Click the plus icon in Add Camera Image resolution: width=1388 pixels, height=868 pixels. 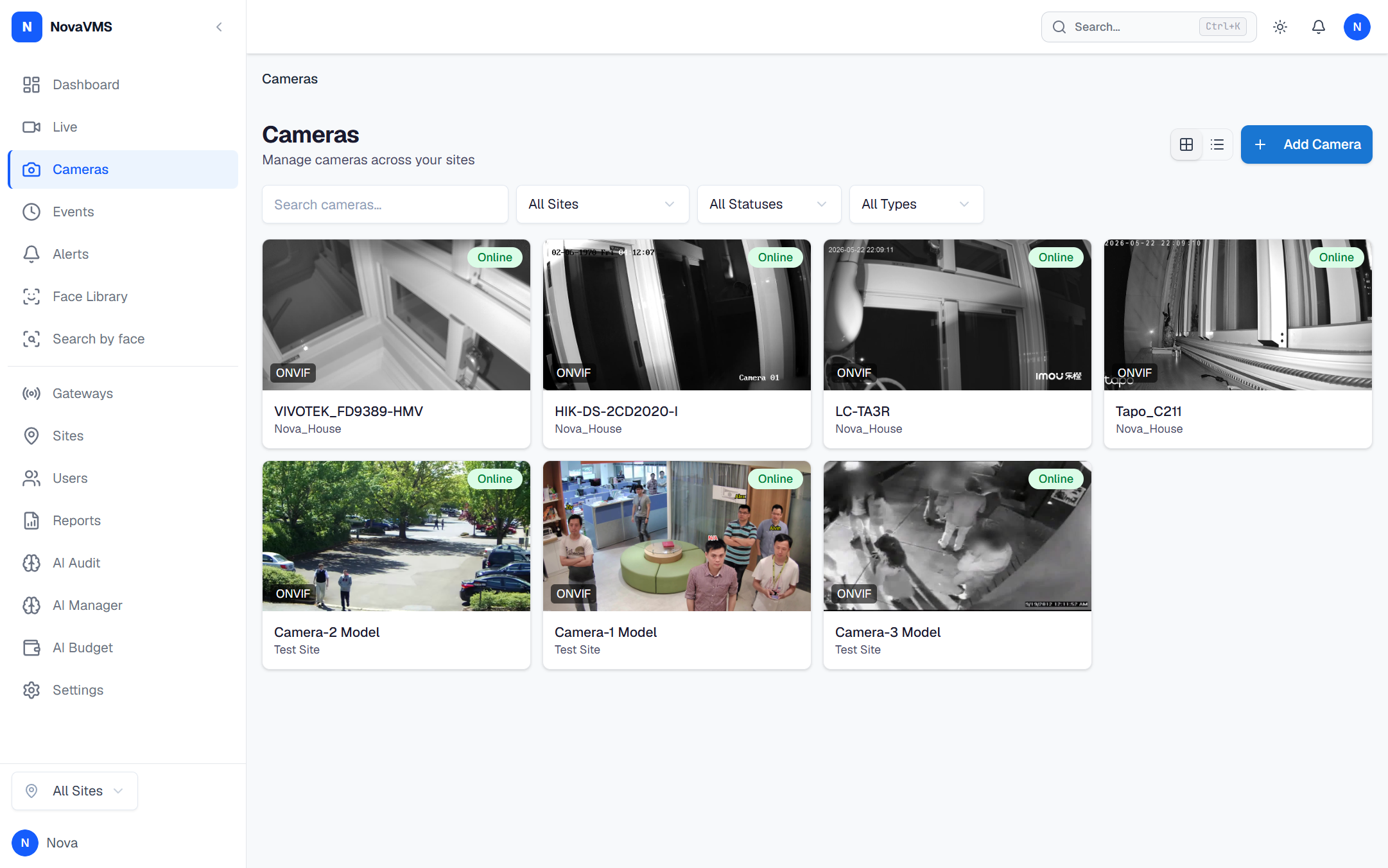pos(1260,144)
